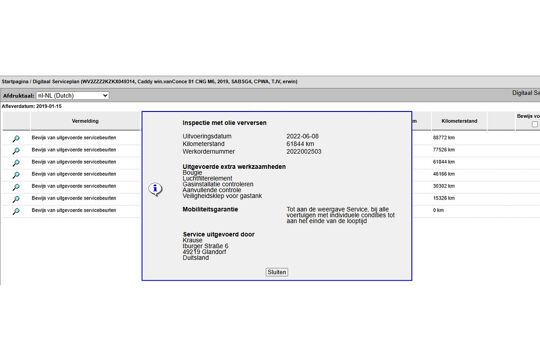
Task: Click Veiligheidsklep voor gastank item
Action: tap(222, 196)
